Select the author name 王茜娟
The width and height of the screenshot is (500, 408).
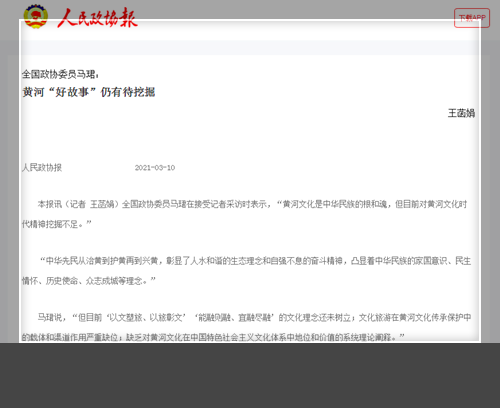[x=461, y=113]
